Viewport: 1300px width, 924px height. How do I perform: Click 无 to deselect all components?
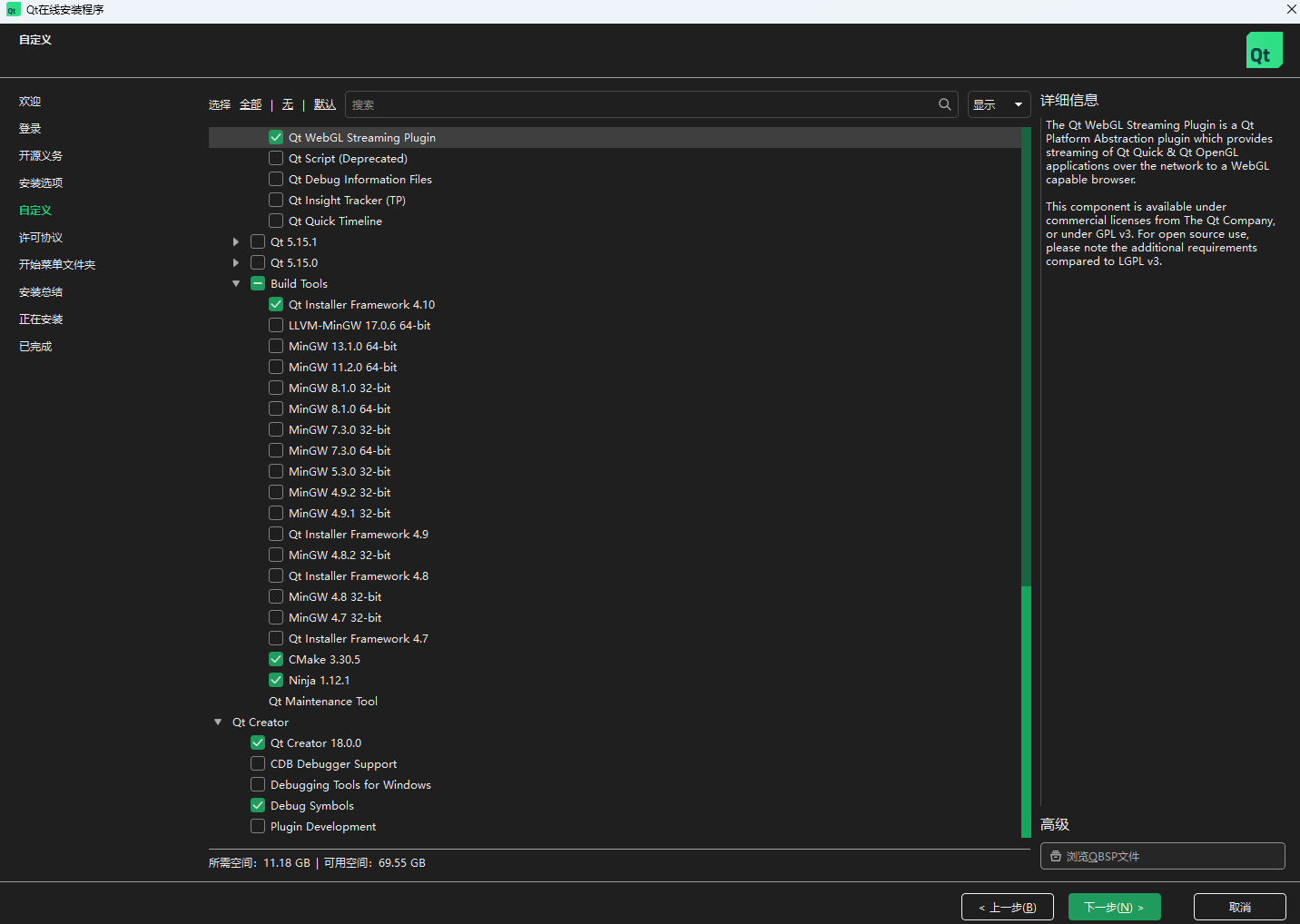(x=288, y=104)
